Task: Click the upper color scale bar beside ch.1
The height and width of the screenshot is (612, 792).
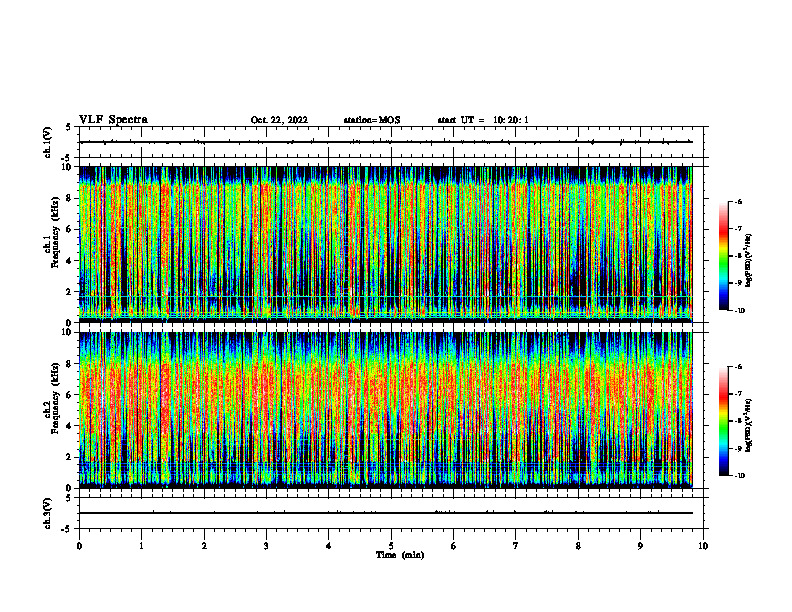Action: pyautogui.click(x=723, y=256)
